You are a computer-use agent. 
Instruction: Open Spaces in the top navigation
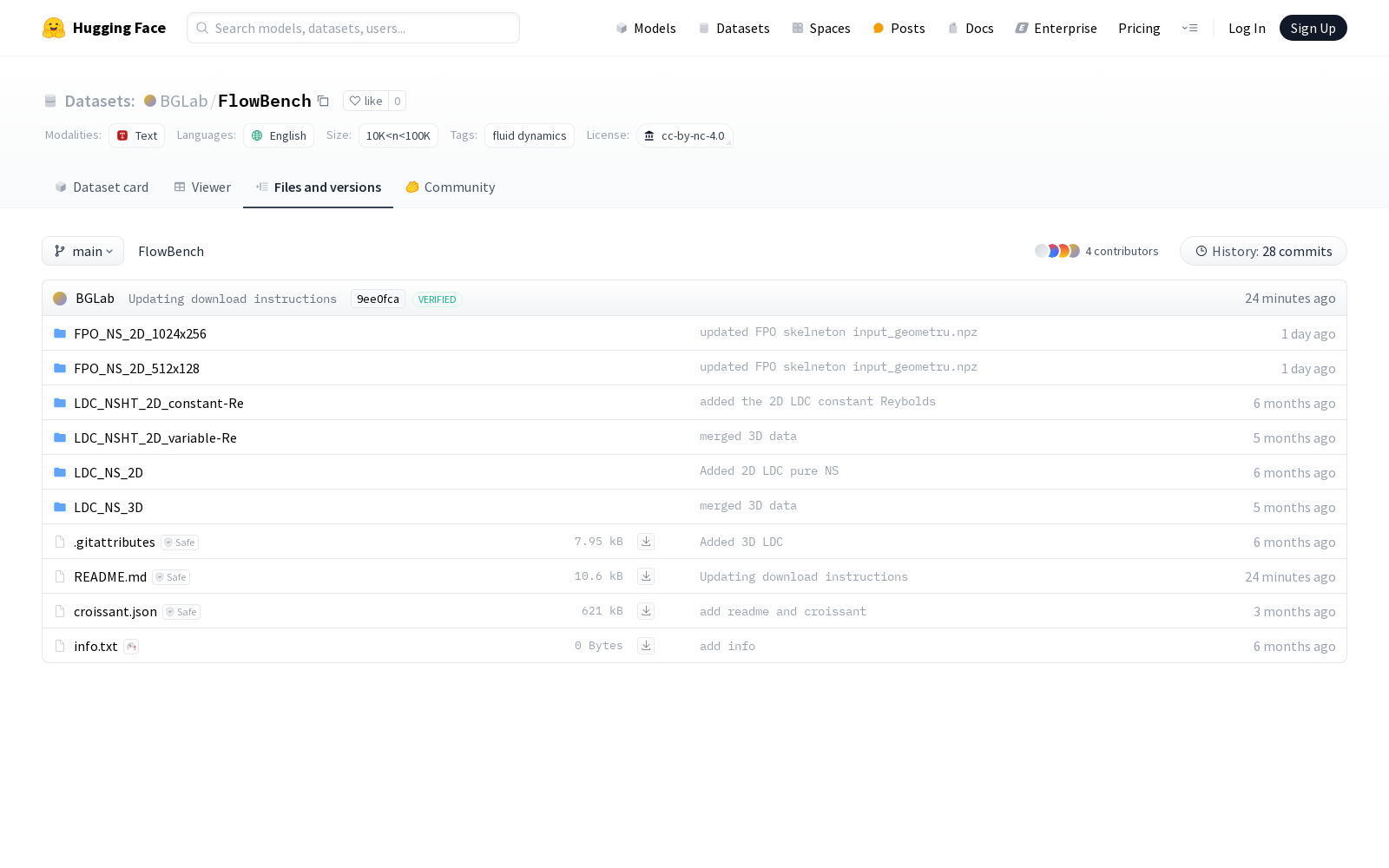click(x=821, y=29)
